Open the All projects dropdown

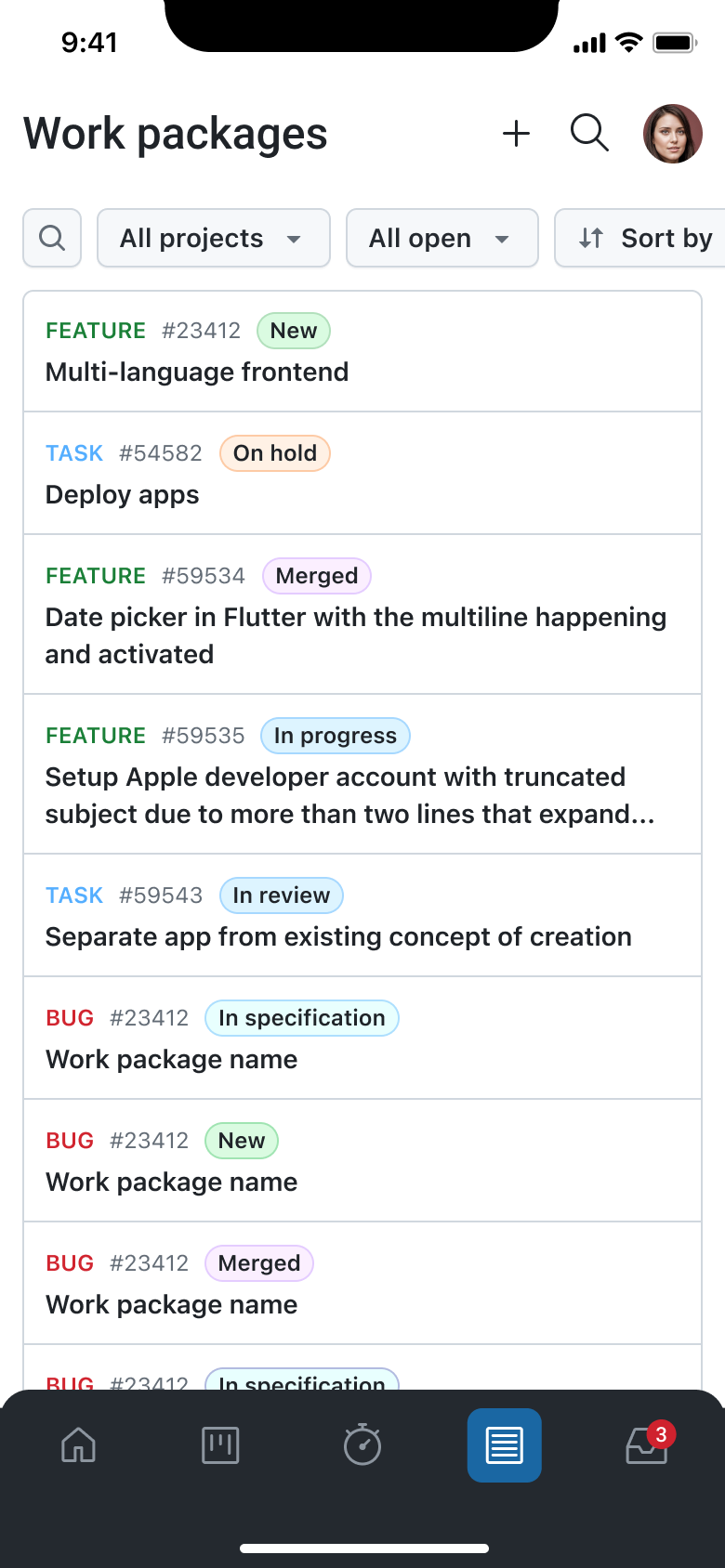213,238
